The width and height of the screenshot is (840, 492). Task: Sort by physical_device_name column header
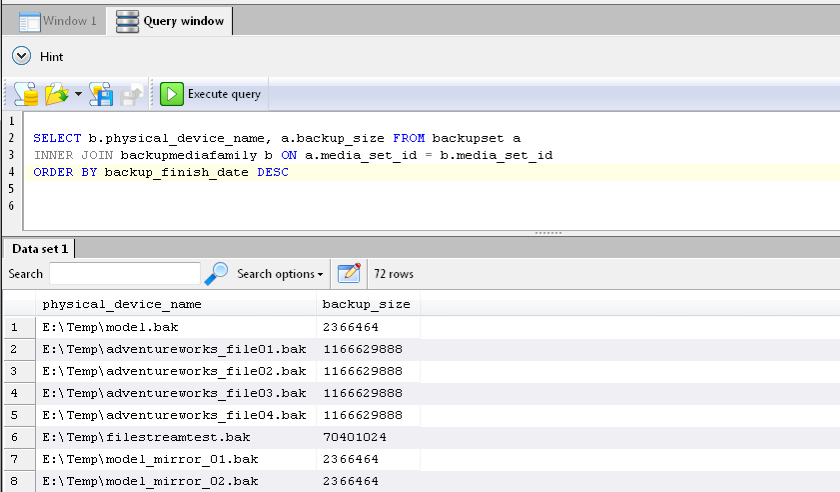(x=122, y=304)
